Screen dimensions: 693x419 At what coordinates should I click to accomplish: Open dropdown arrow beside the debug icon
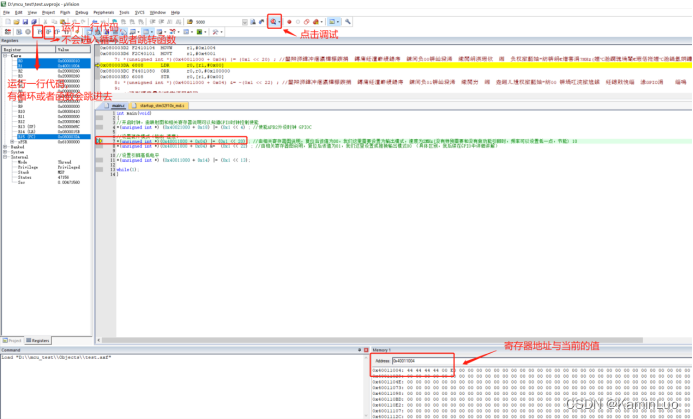(x=279, y=22)
